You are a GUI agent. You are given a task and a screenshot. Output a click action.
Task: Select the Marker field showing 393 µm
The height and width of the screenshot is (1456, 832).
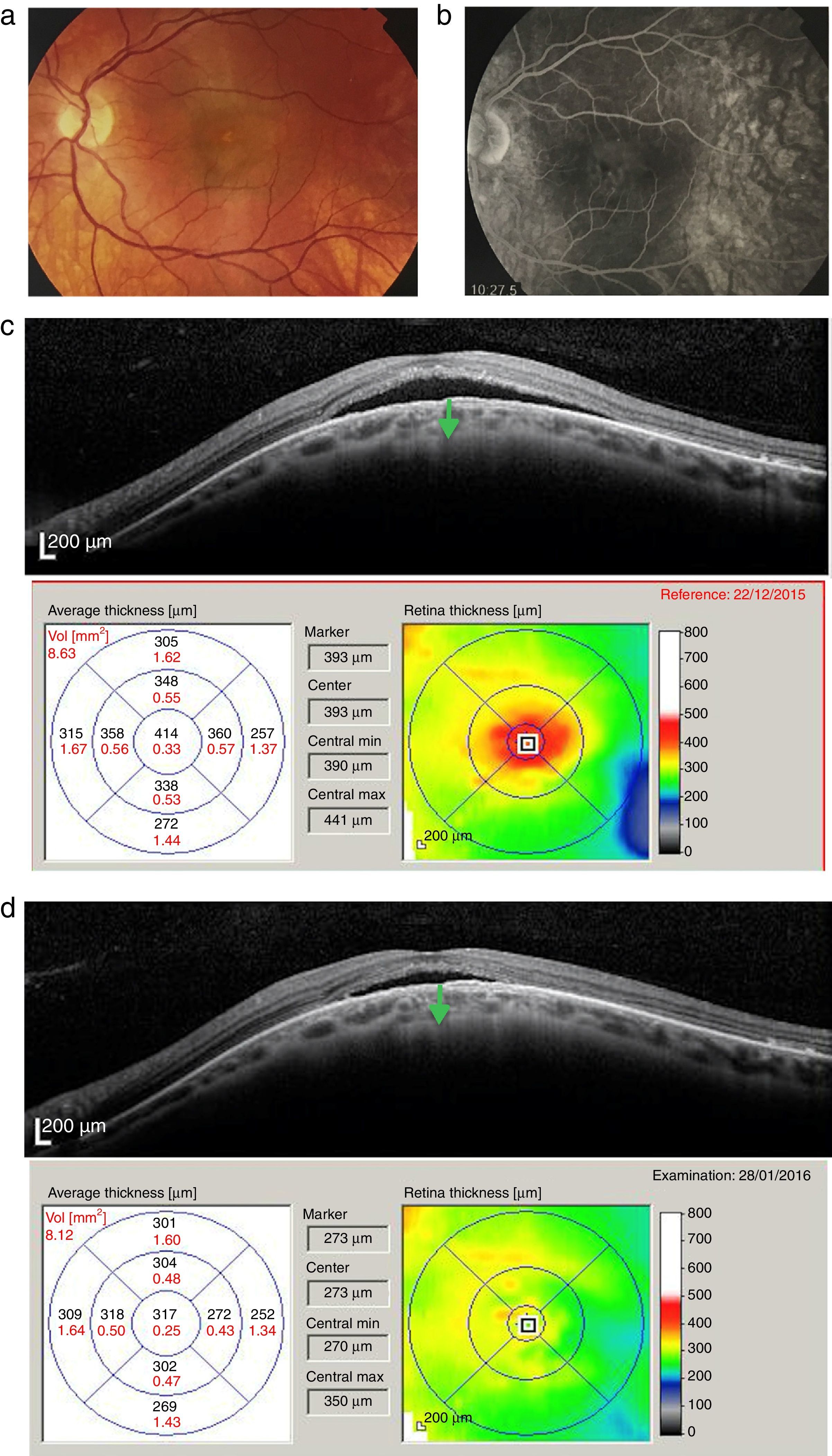pyautogui.click(x=348, y=658)
